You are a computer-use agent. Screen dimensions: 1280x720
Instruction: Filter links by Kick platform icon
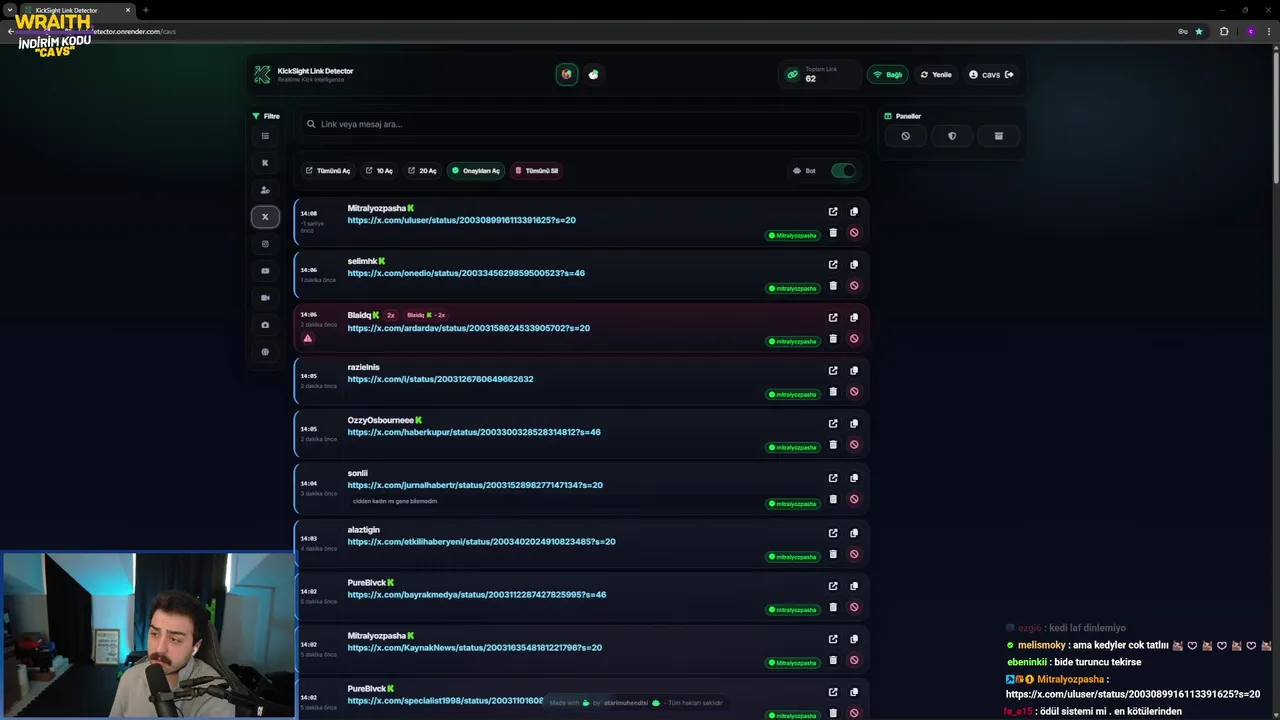pyautogui.click(x=265, y=163)
